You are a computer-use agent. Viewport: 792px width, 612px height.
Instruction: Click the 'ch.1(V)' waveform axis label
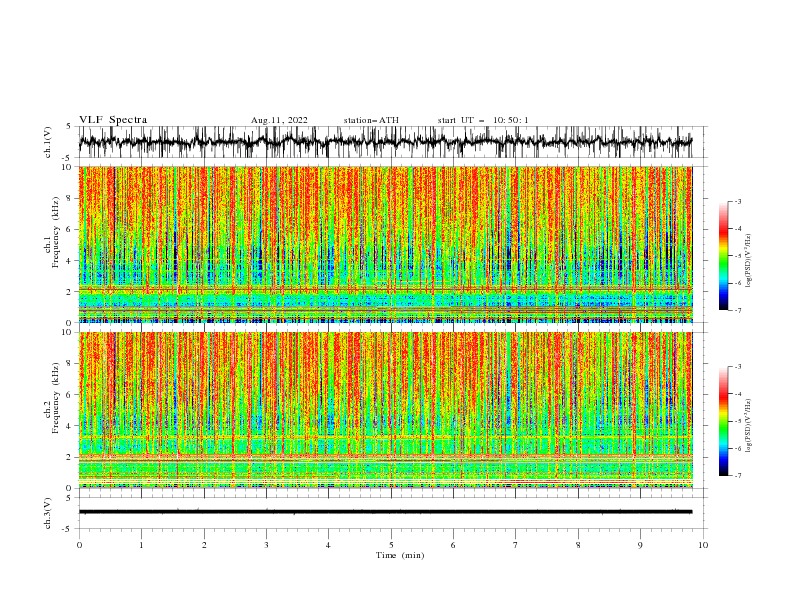click(48, 142)
